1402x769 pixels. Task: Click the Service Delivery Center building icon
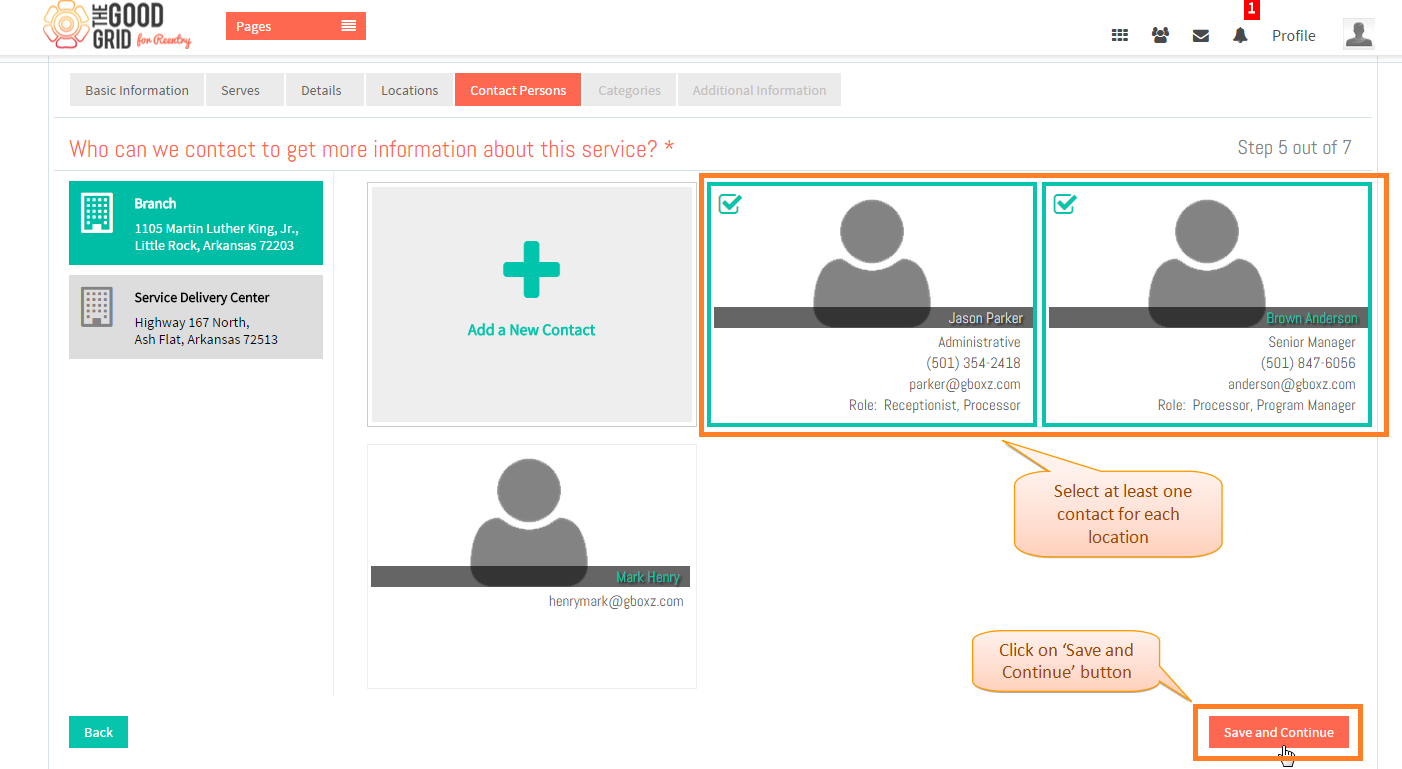97,307
